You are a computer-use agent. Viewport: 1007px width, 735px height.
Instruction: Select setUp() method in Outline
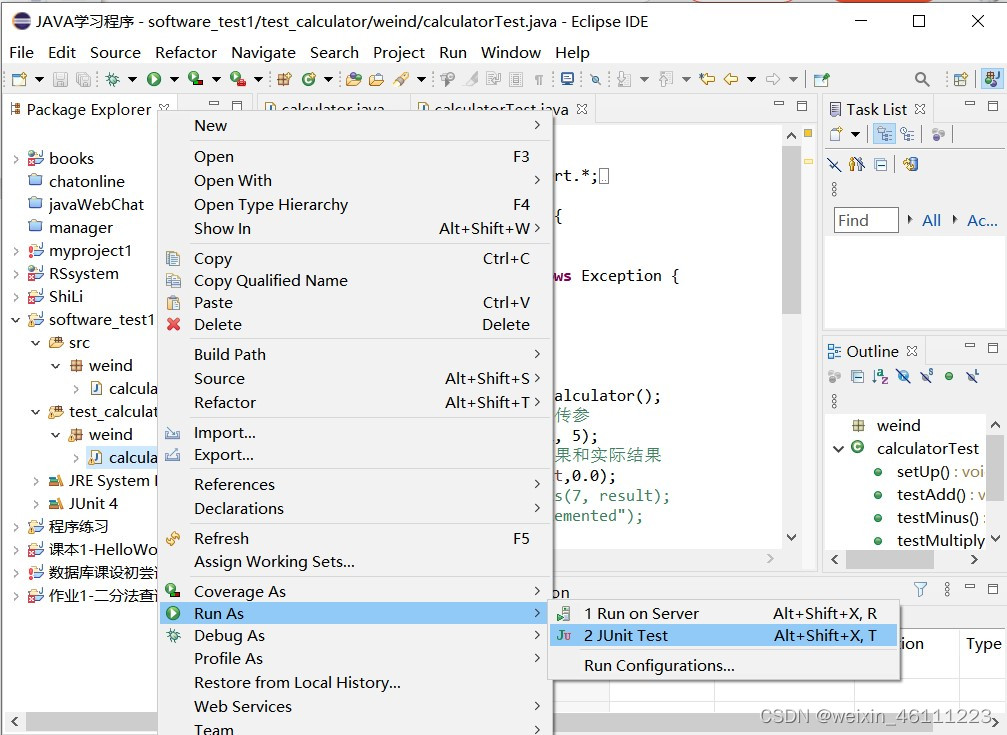click(923, 472)
